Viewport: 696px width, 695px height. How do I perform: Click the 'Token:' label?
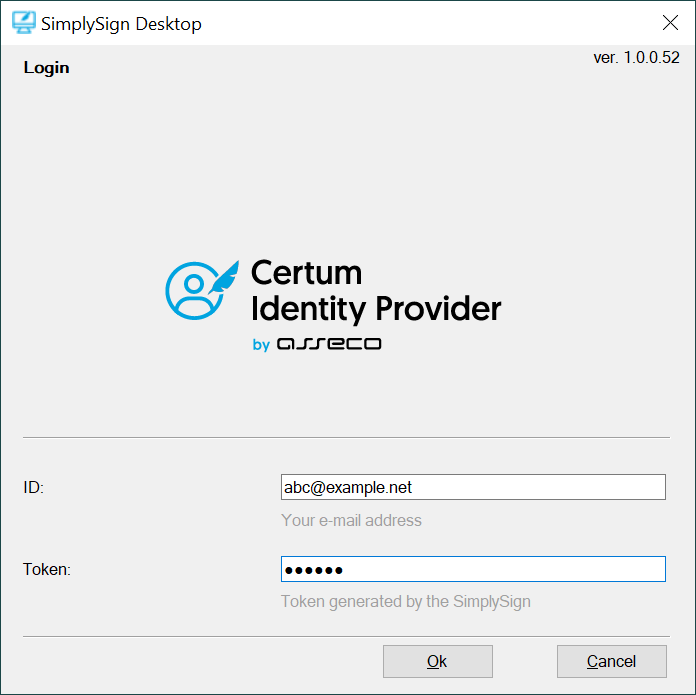tap(47, 569)
